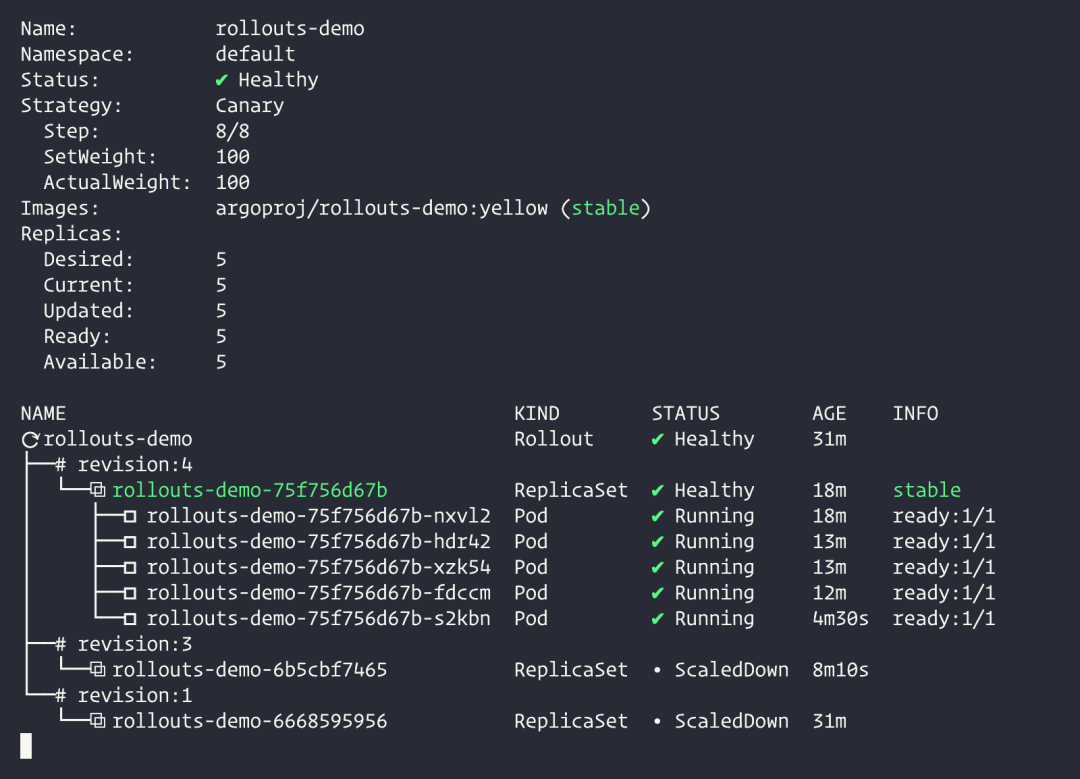Click the STATUS column header
The image size is (1080, 779).
pyautogui.click(x=685, y=413)
